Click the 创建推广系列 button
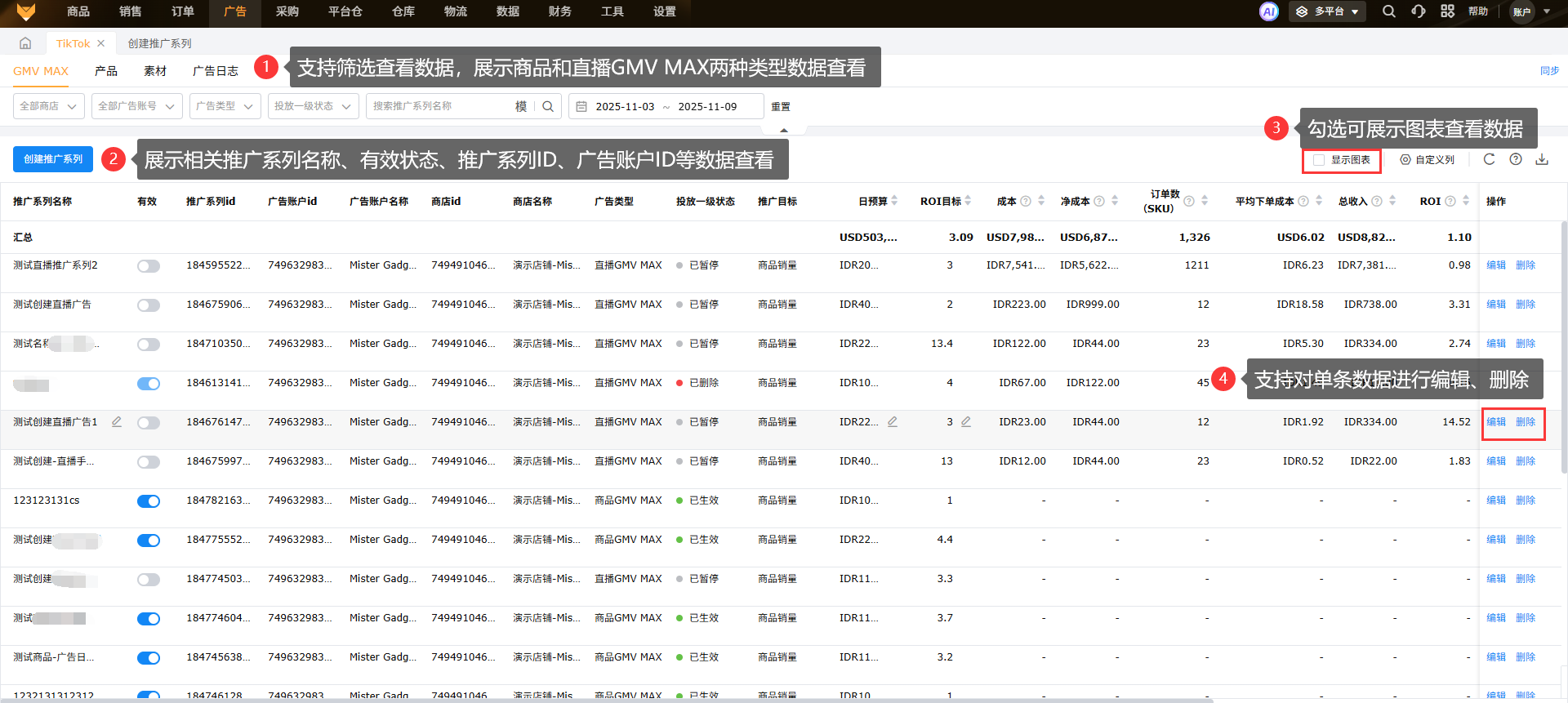 [53, 159]
